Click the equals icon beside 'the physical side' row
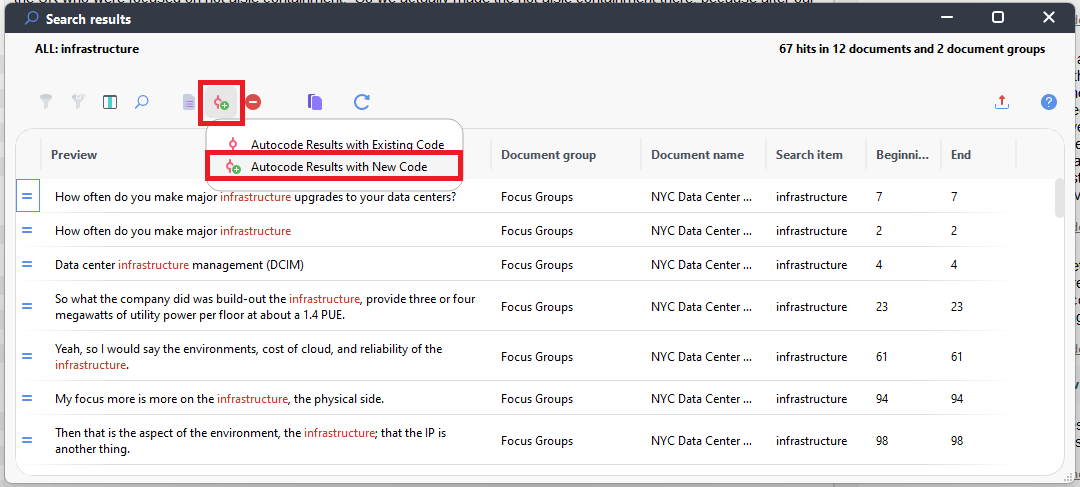The image size is (1080, 487). [x=27, y=399]
